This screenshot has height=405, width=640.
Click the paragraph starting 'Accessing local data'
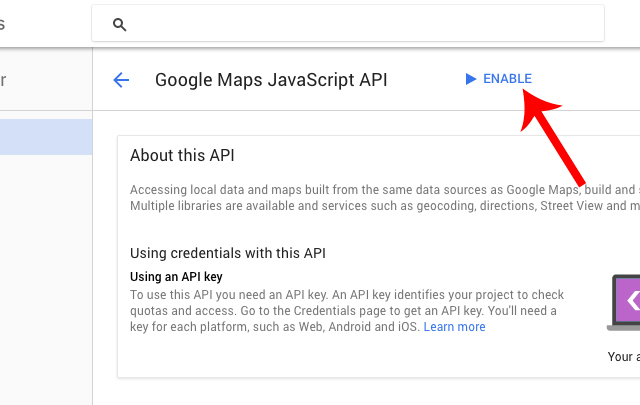[385, 198]
